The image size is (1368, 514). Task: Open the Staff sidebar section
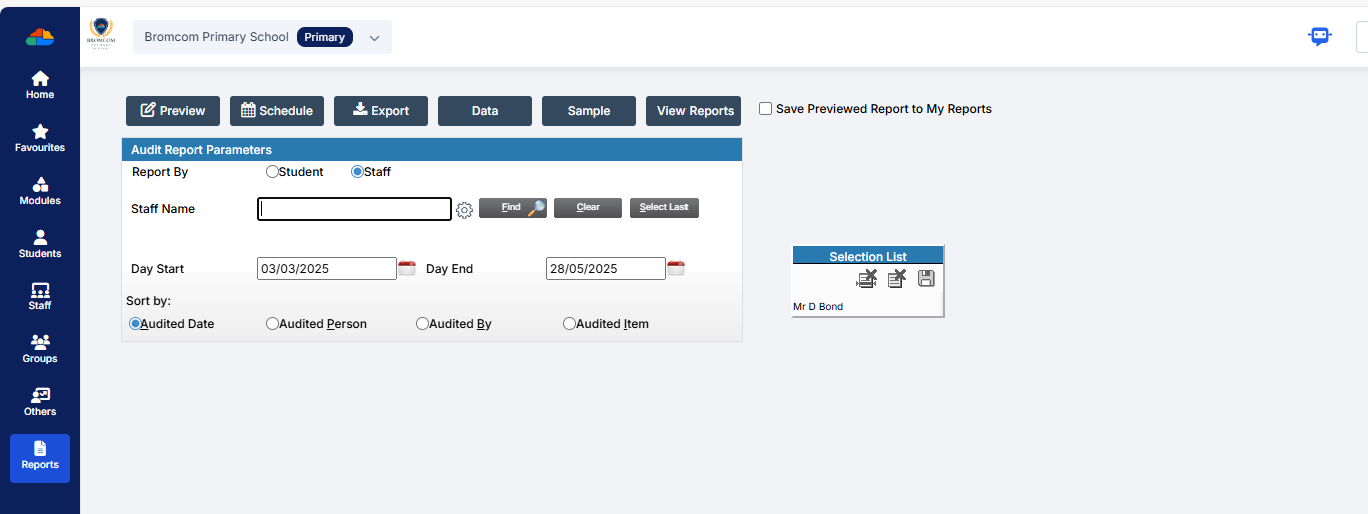pyautogui.click(x=40, y=296)
